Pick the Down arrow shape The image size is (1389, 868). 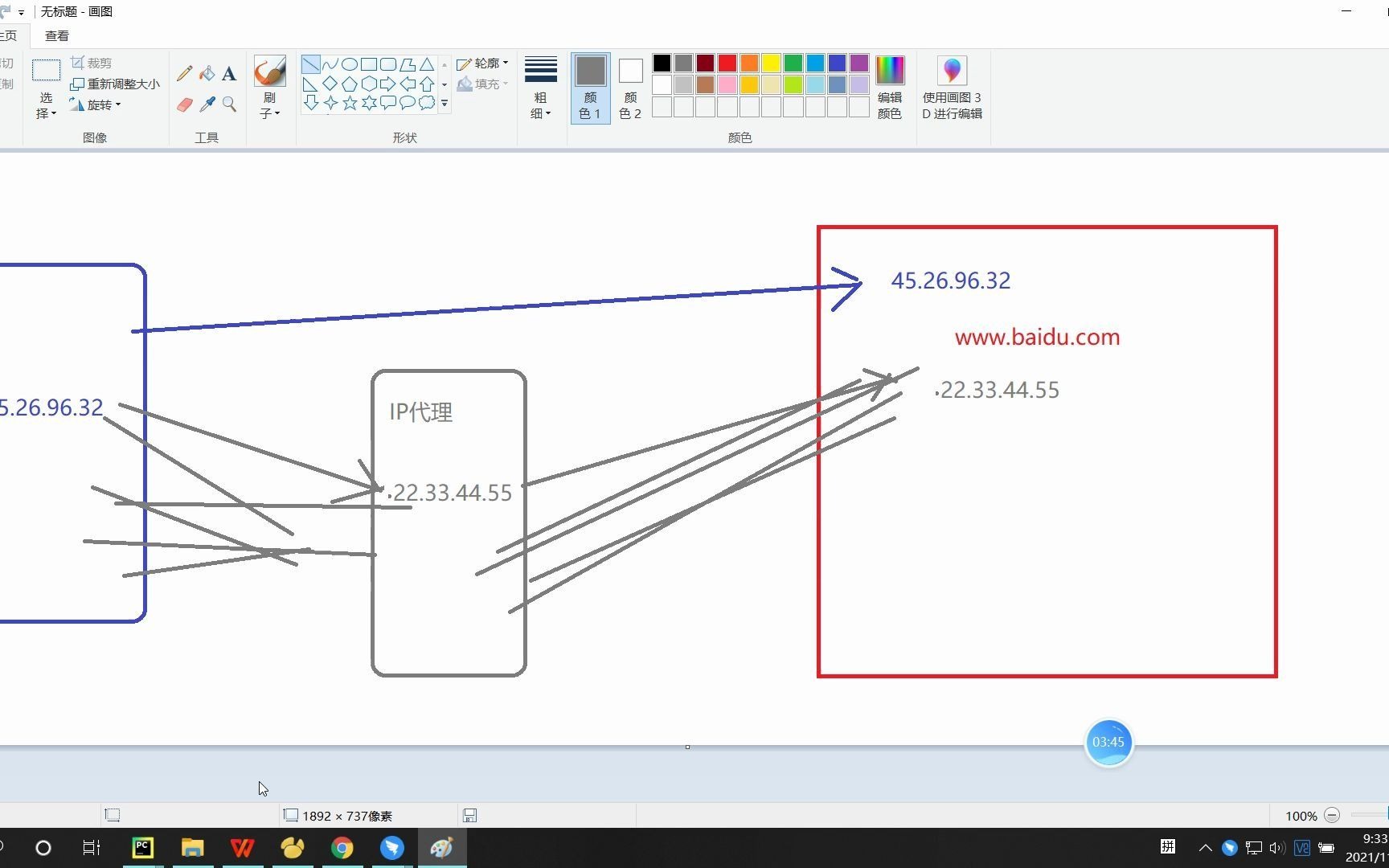[x=310, y=103]
